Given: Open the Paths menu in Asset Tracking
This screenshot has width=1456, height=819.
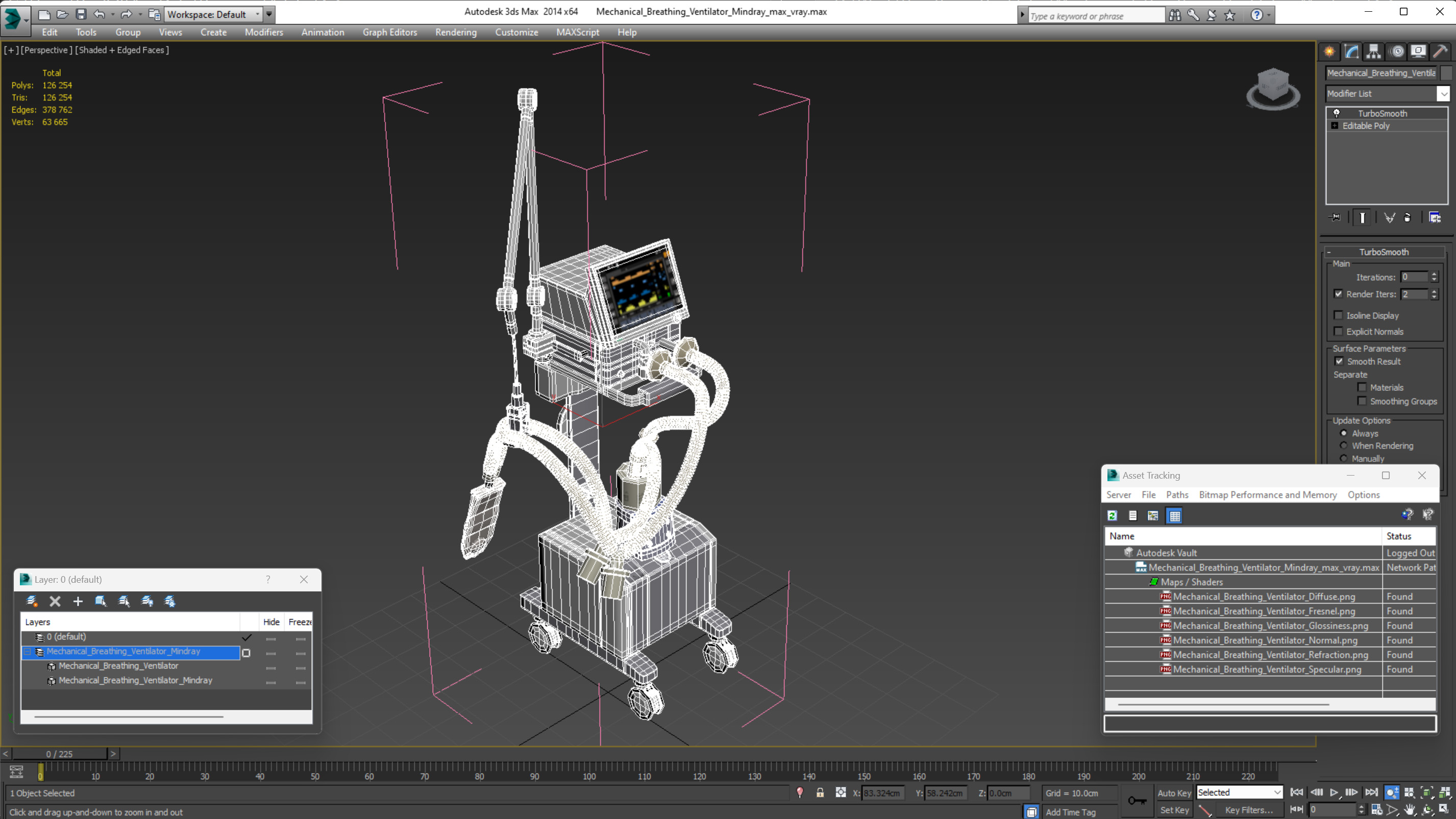Looking at the screenshot, I should click(x=1177, y=494).
